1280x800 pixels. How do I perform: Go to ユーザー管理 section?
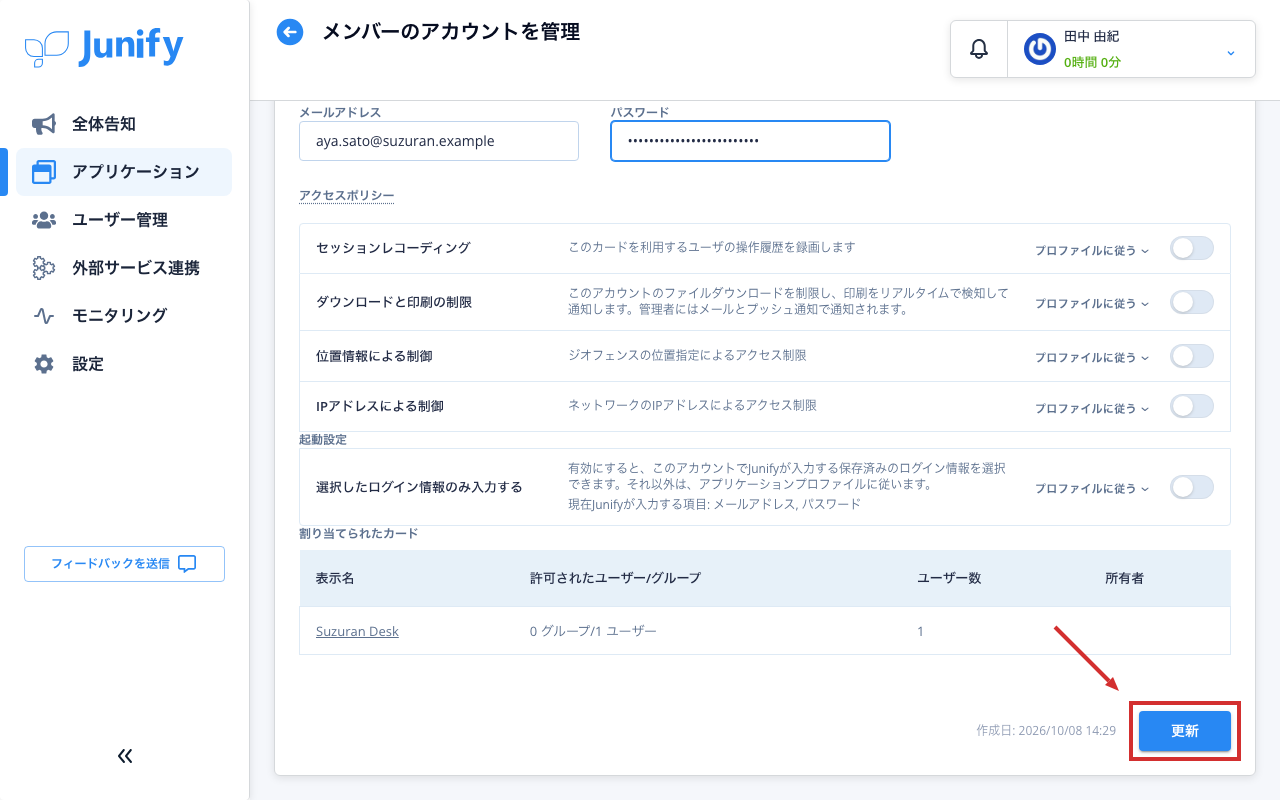click(124, 220)
